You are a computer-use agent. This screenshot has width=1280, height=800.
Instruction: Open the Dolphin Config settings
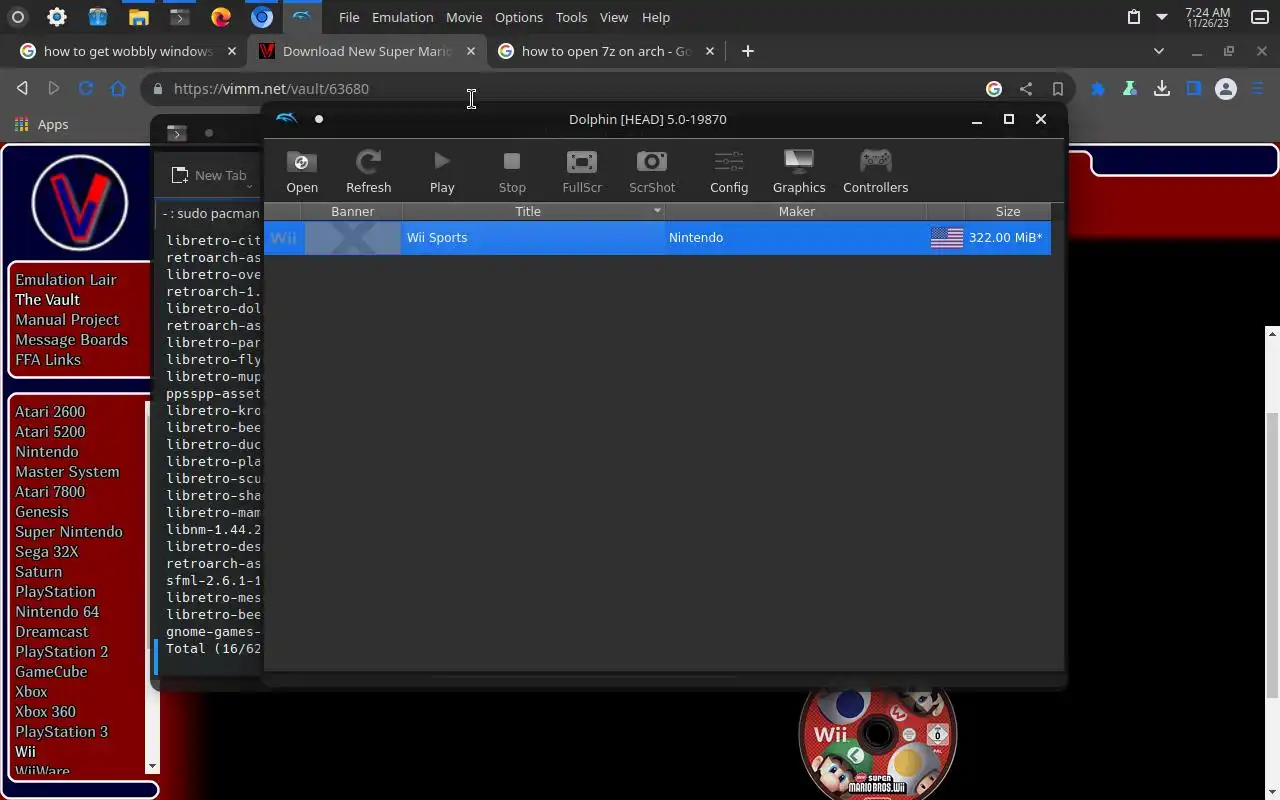(x=729, y=171)
